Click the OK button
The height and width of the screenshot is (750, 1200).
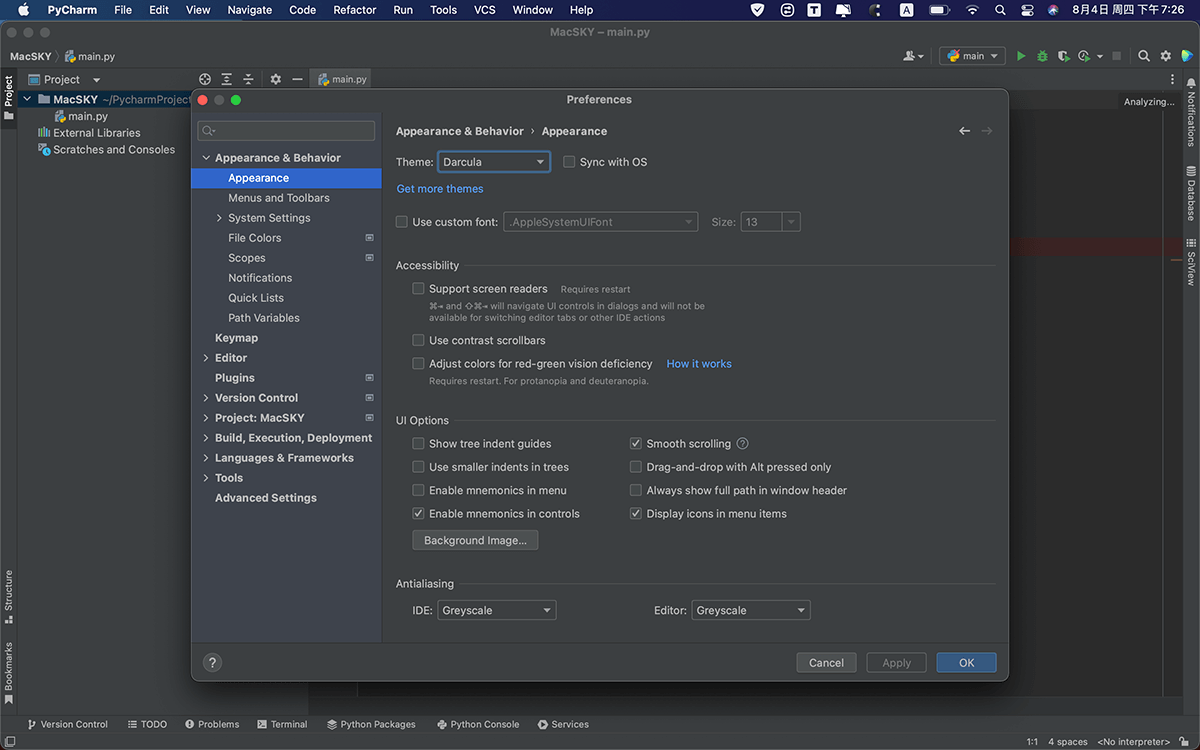[x=966, y=662]
